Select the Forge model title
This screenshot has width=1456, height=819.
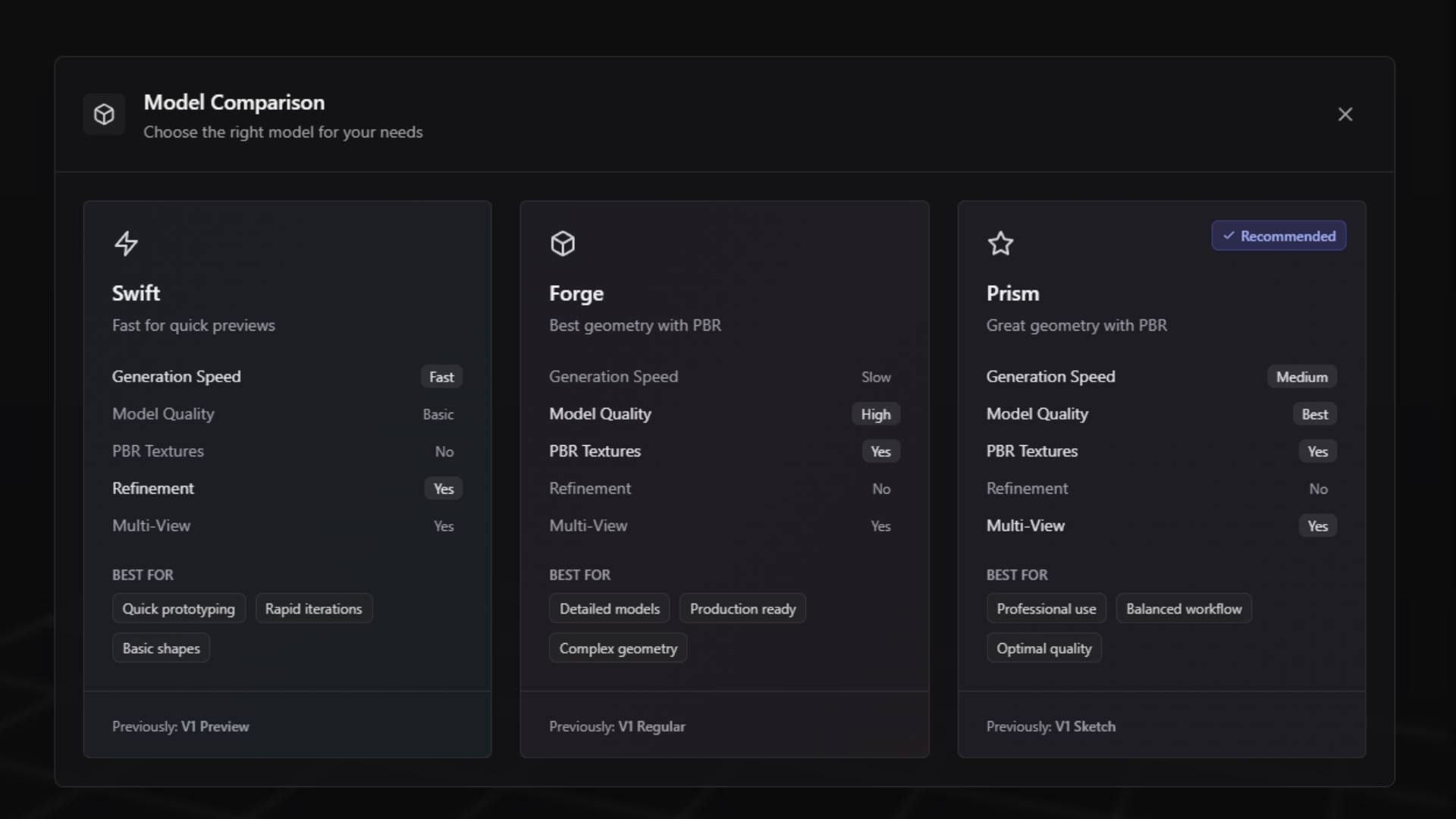coord(576,293)
